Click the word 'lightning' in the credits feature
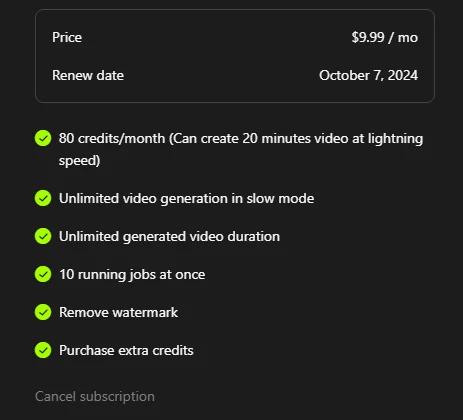463x420 pixels. click(395, 138)
